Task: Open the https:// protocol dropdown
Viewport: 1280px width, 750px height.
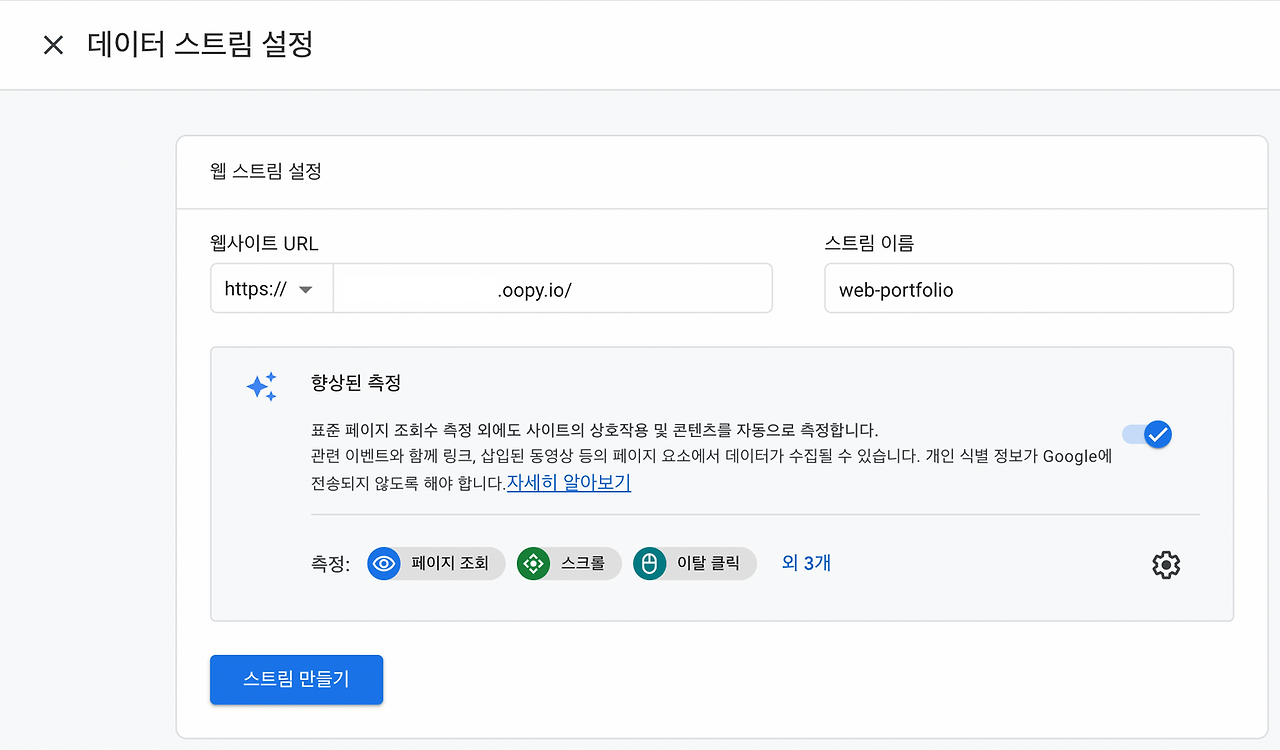Action: [271, 289]
